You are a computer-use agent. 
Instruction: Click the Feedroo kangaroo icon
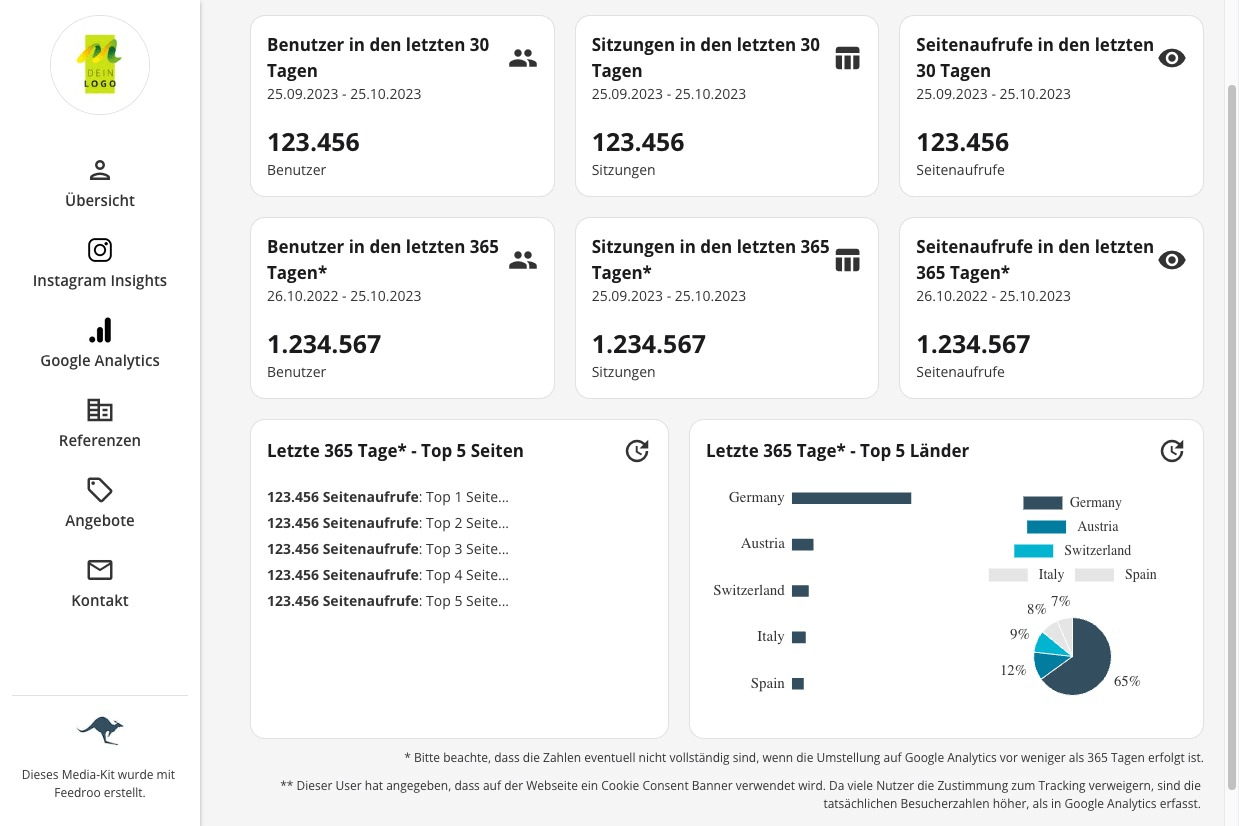pyautogui.click(x=100, y=731)
